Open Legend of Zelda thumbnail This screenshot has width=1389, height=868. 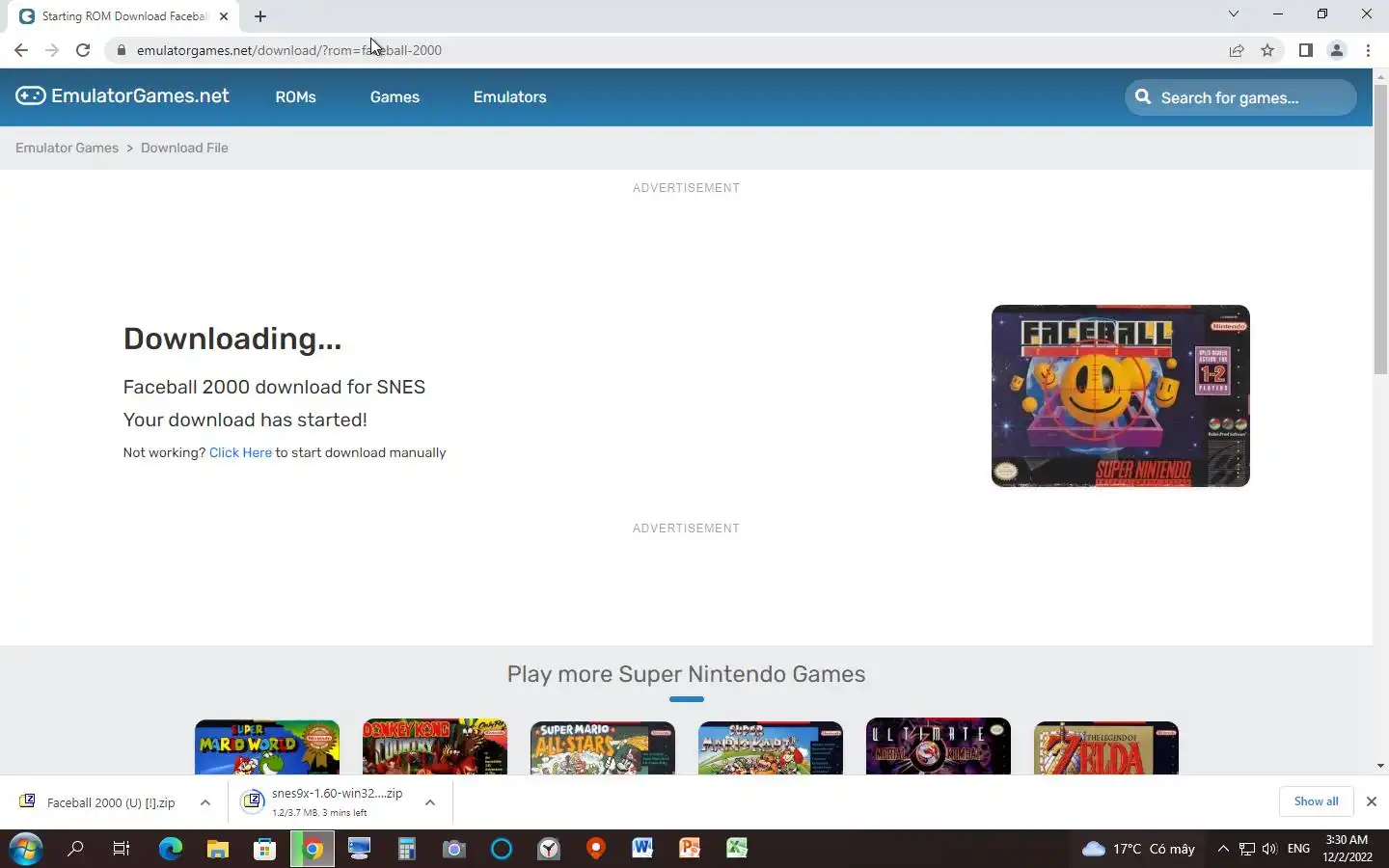1106,746
